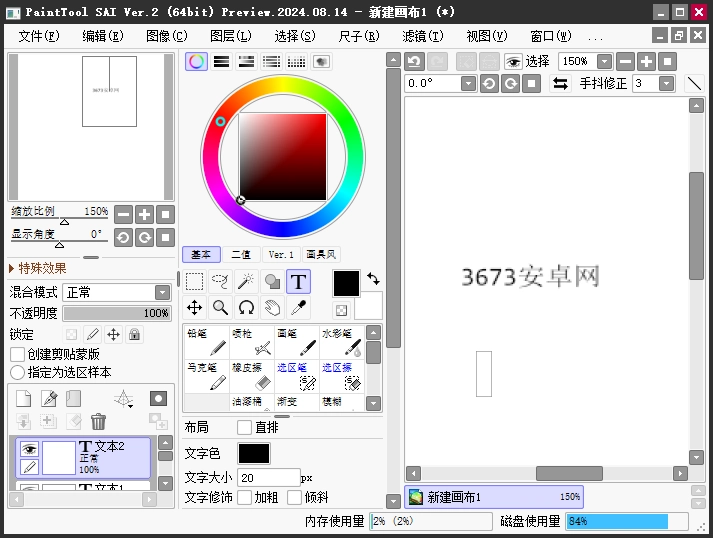Choose the 马克笔 marker brush
The width and height of the screenshot is (713, 538).
pyautogui.click(x=207, y=376)
